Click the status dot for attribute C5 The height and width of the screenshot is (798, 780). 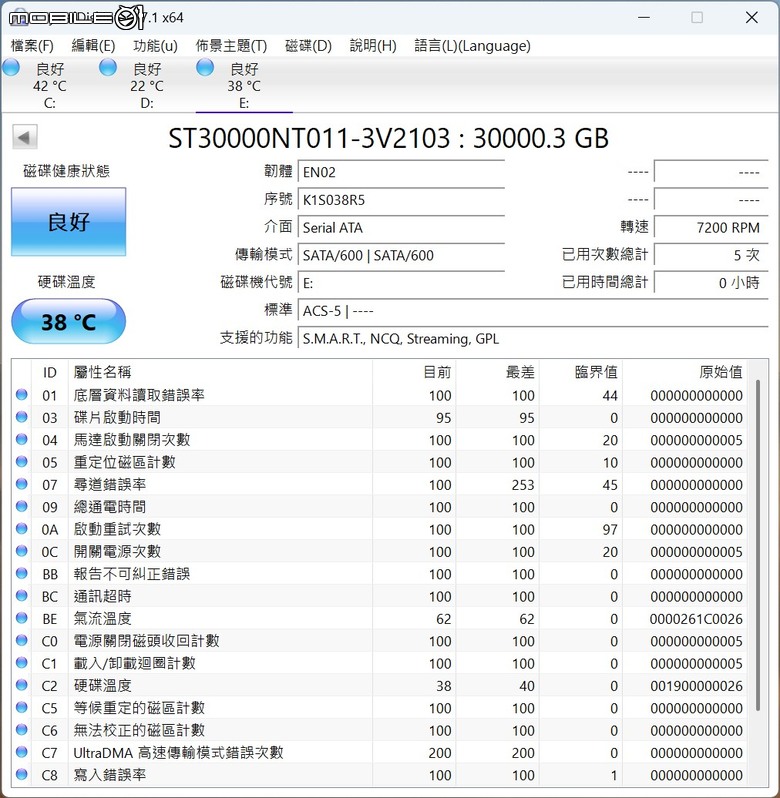tap(21, 707)
